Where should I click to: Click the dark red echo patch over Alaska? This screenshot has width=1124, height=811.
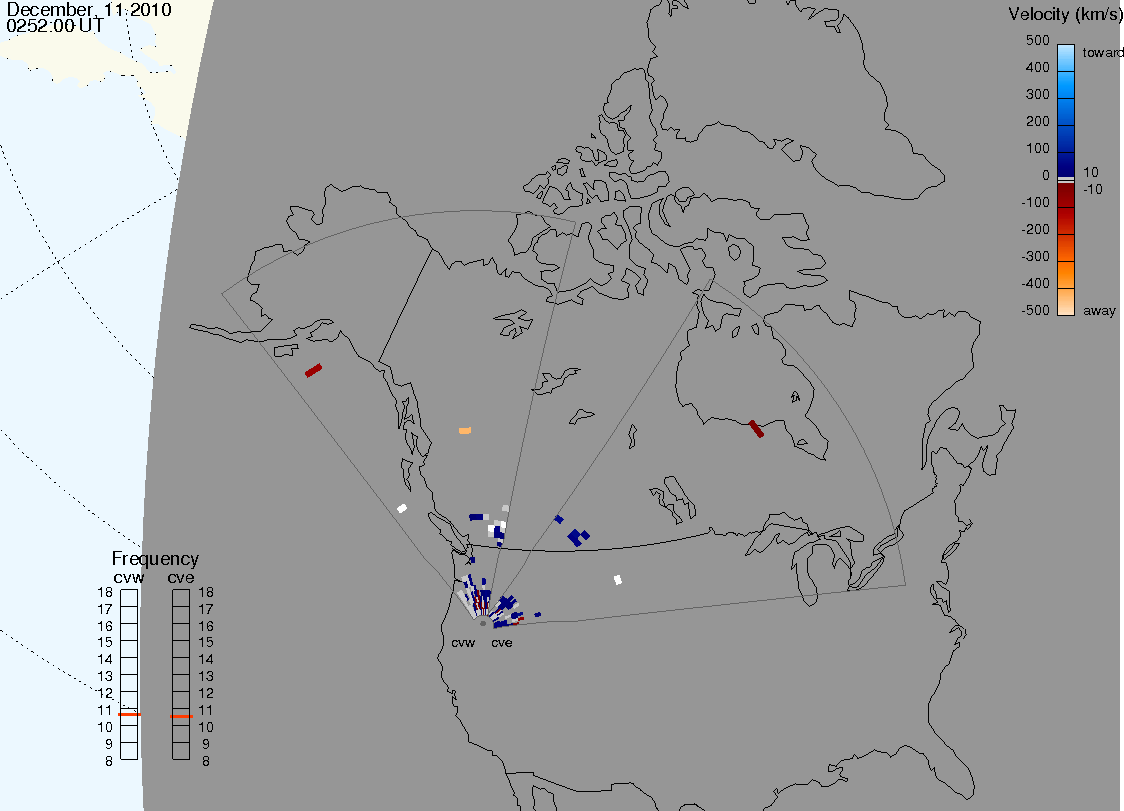313,371
